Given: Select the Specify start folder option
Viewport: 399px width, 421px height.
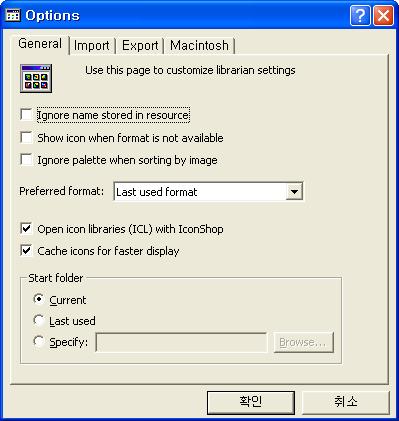Looking at the screenshot, I should 39,341.
